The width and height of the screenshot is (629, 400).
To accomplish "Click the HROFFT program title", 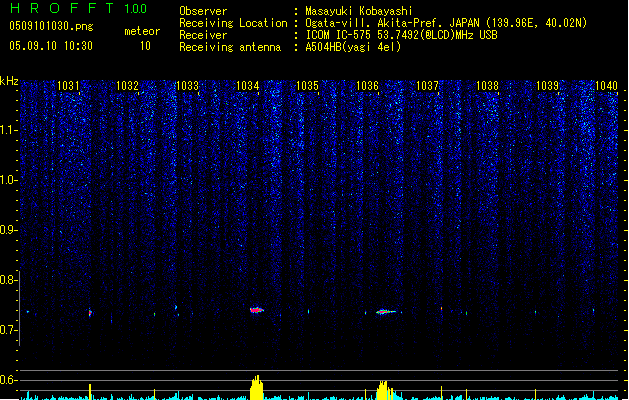I will pos(79,8).
